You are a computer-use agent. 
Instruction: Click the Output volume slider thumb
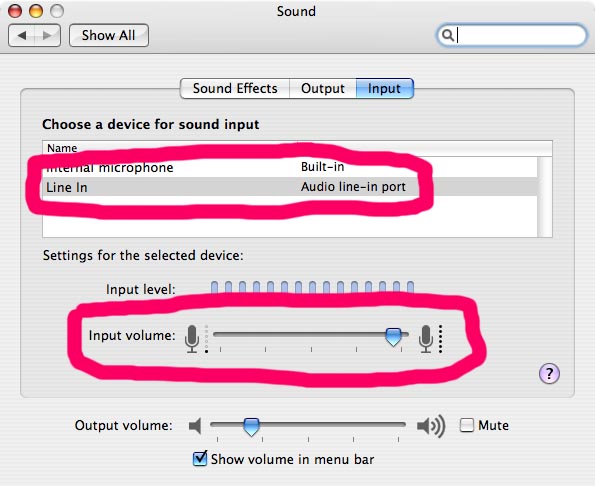[x=251, y=427]
